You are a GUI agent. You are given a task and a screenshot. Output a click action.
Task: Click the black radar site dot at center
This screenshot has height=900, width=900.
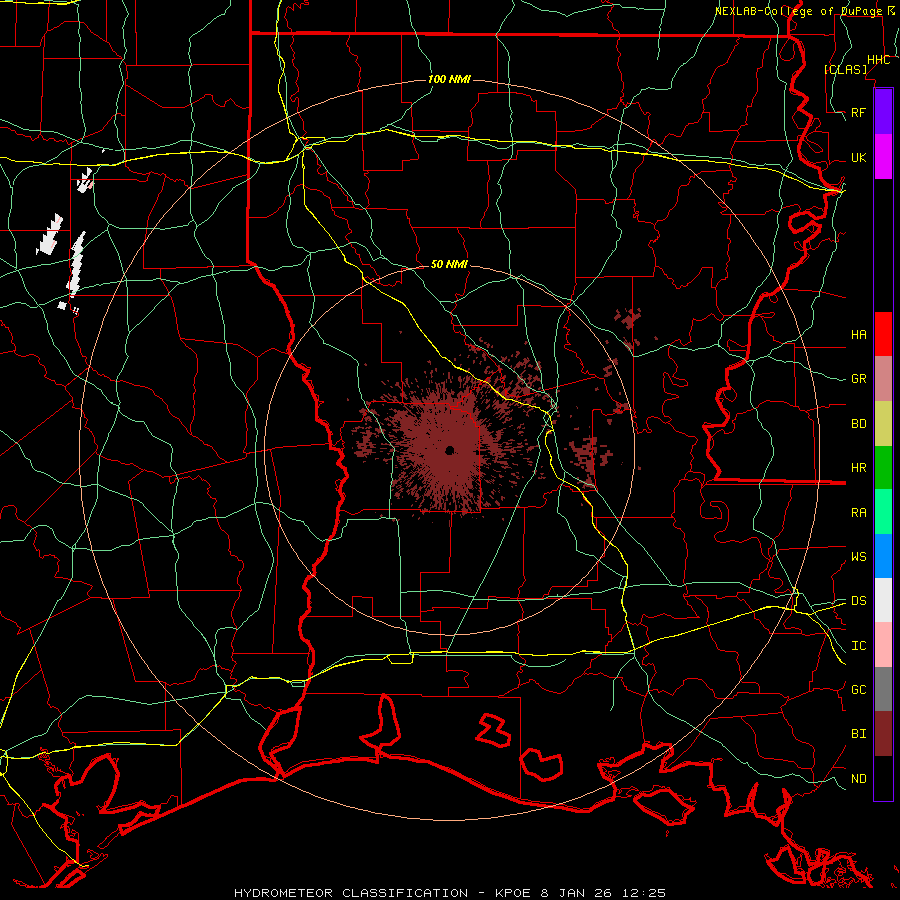pyautogui.click(x=449, y=450)
